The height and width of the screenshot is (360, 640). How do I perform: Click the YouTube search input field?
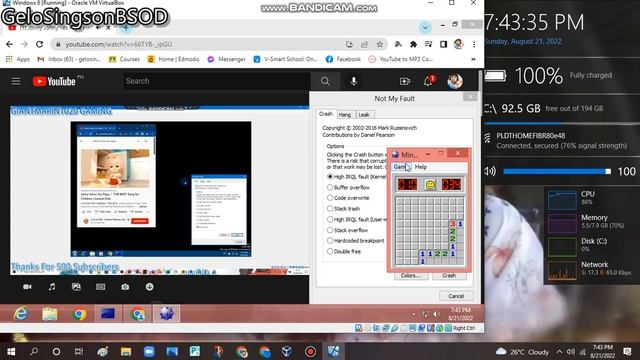(216, 81)
